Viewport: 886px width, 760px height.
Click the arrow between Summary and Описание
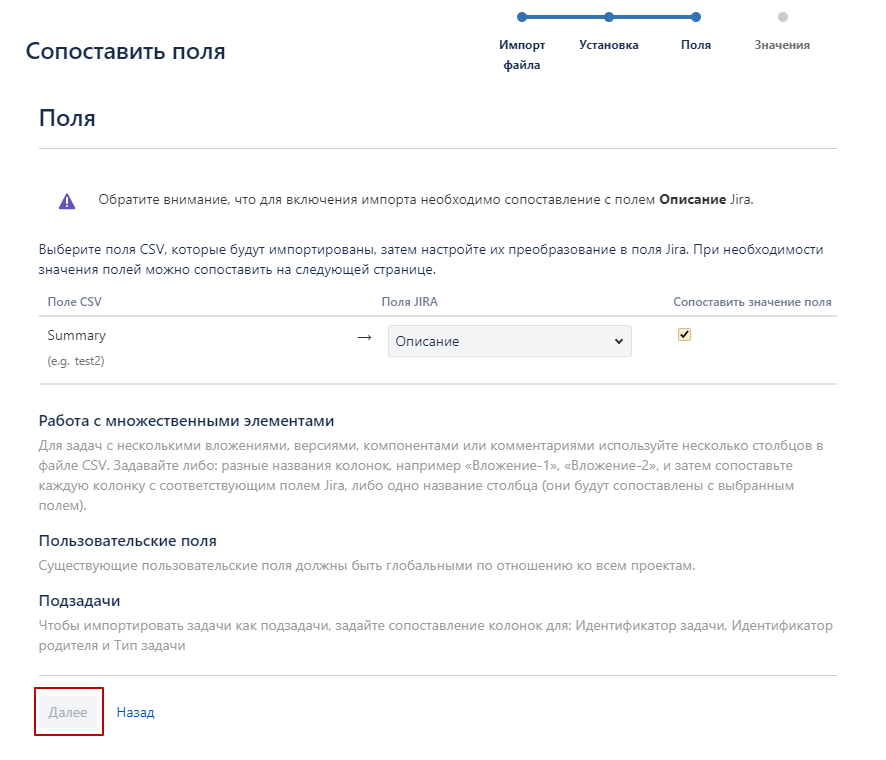[x=362, y=340]
